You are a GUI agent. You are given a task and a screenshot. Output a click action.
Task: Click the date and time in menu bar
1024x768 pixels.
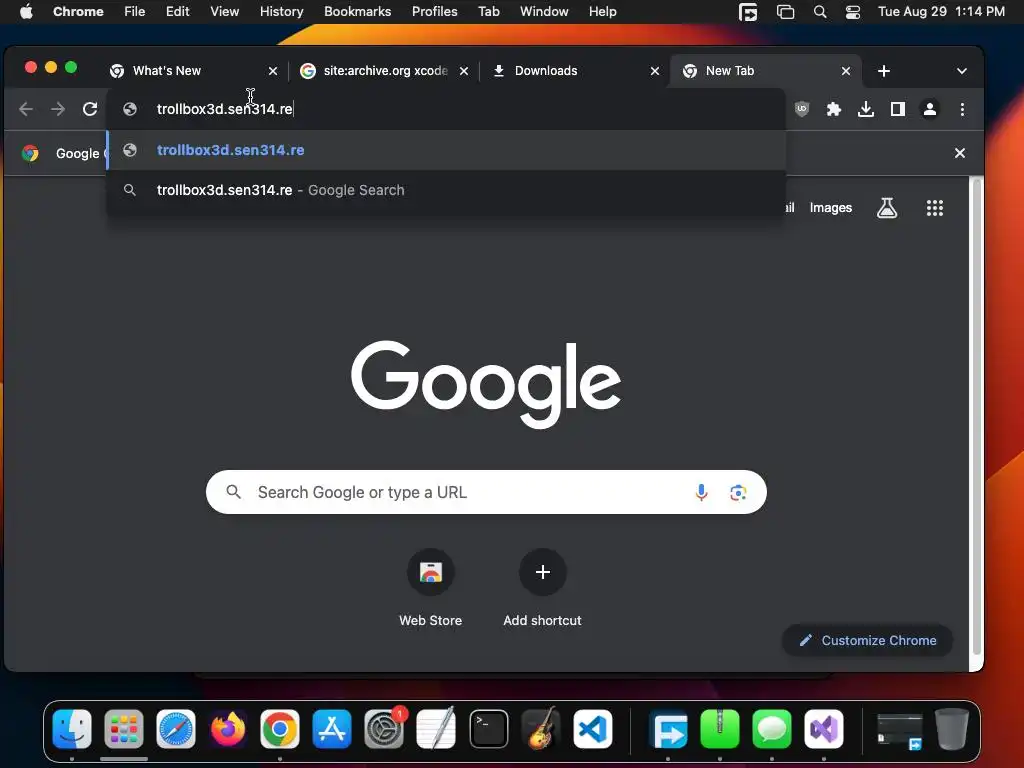point(941,12)
